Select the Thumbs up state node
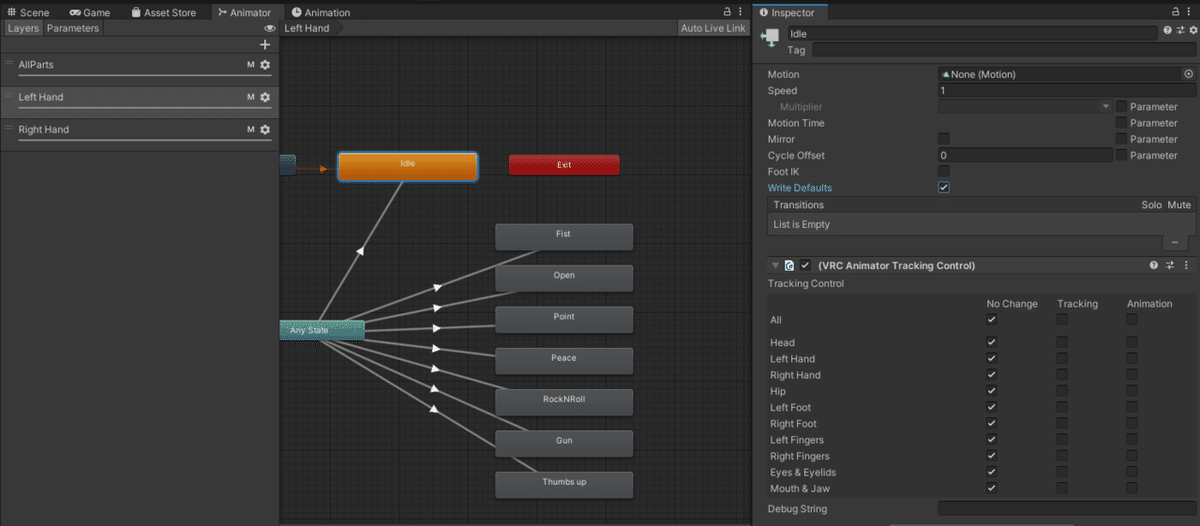This screenshot has width=1200, height=526. [564, 485]
